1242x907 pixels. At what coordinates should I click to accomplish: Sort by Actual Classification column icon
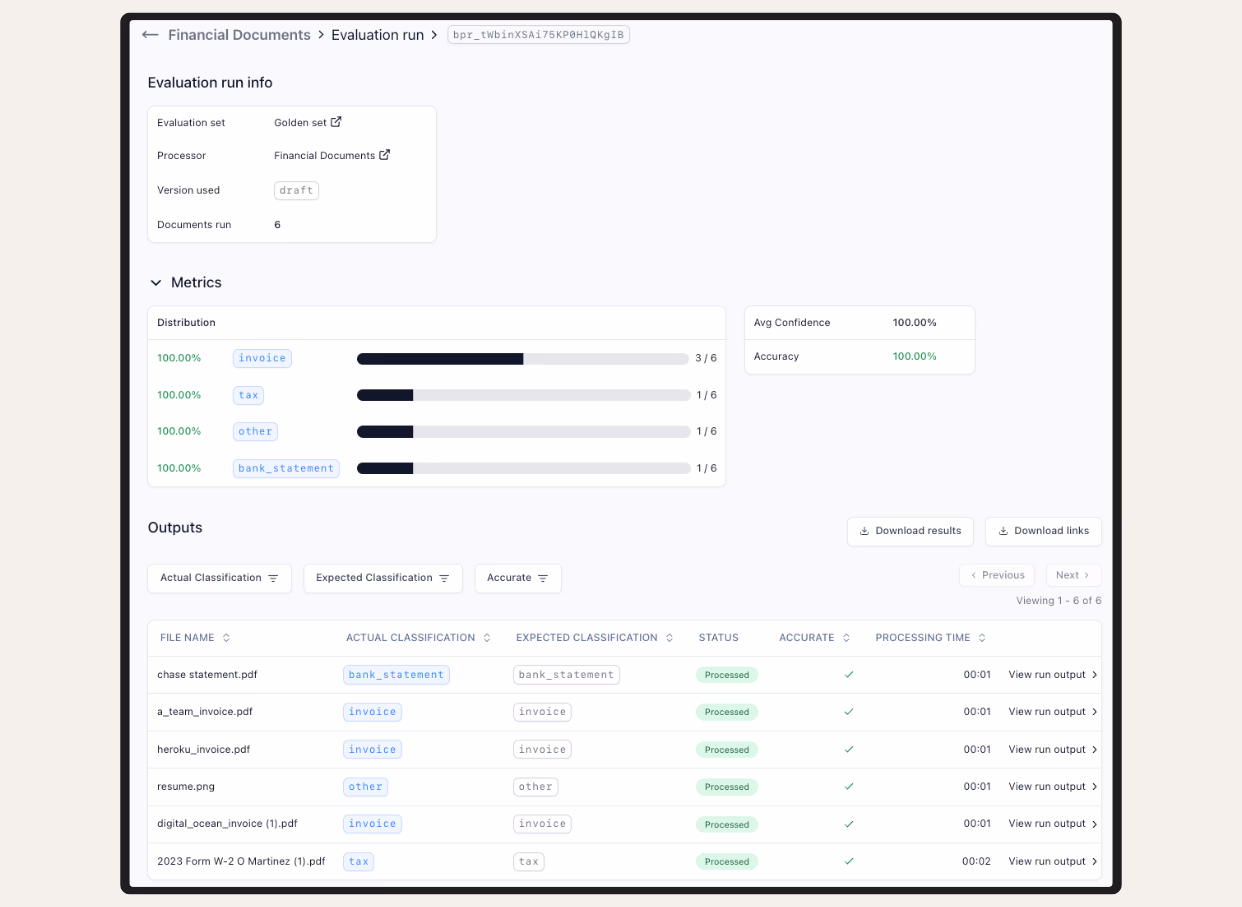point(487,638)
